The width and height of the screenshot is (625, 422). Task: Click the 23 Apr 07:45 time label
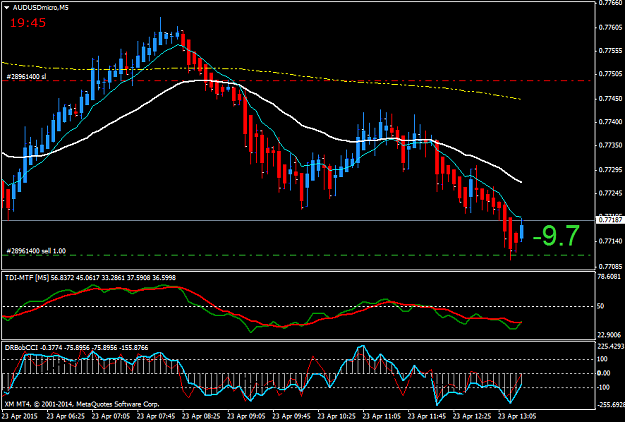(x=156, y=416)
